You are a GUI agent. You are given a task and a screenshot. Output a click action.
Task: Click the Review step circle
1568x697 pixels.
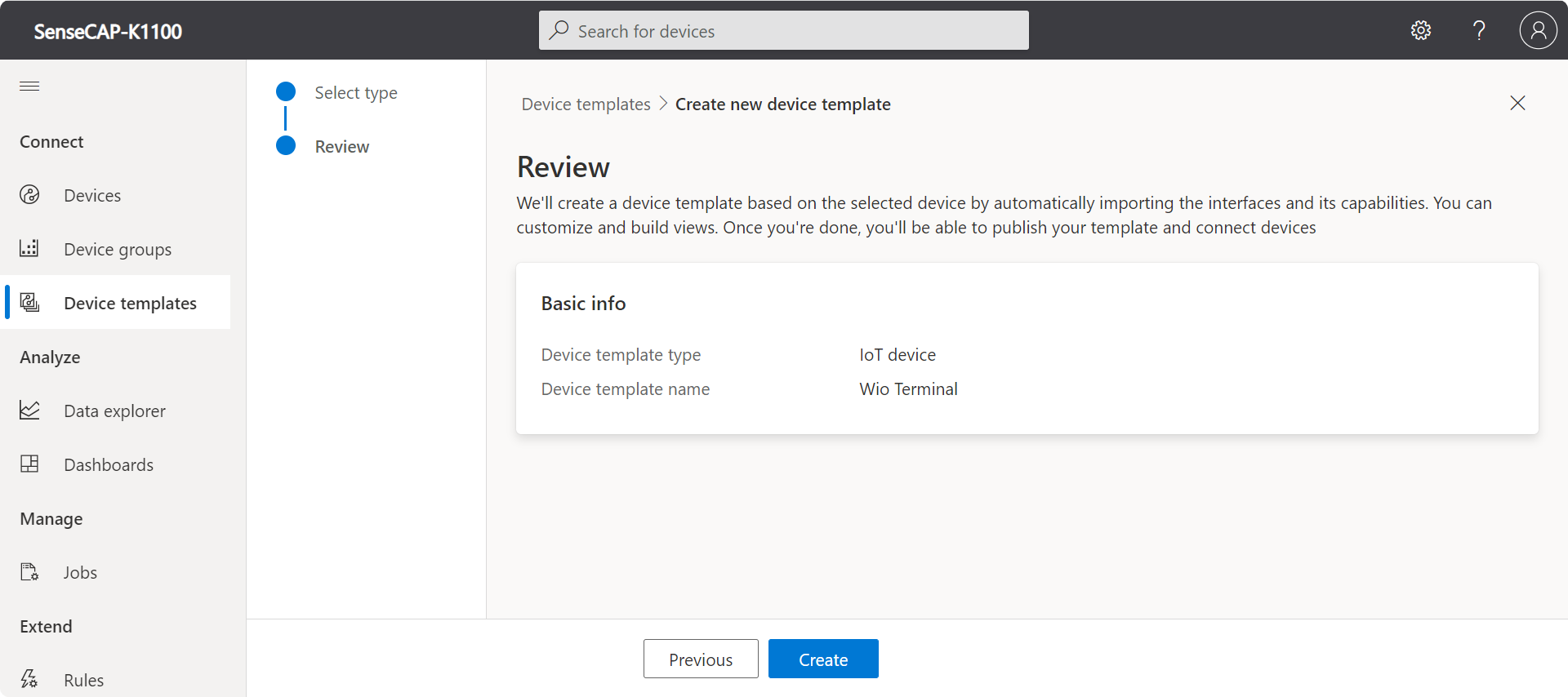286,145
